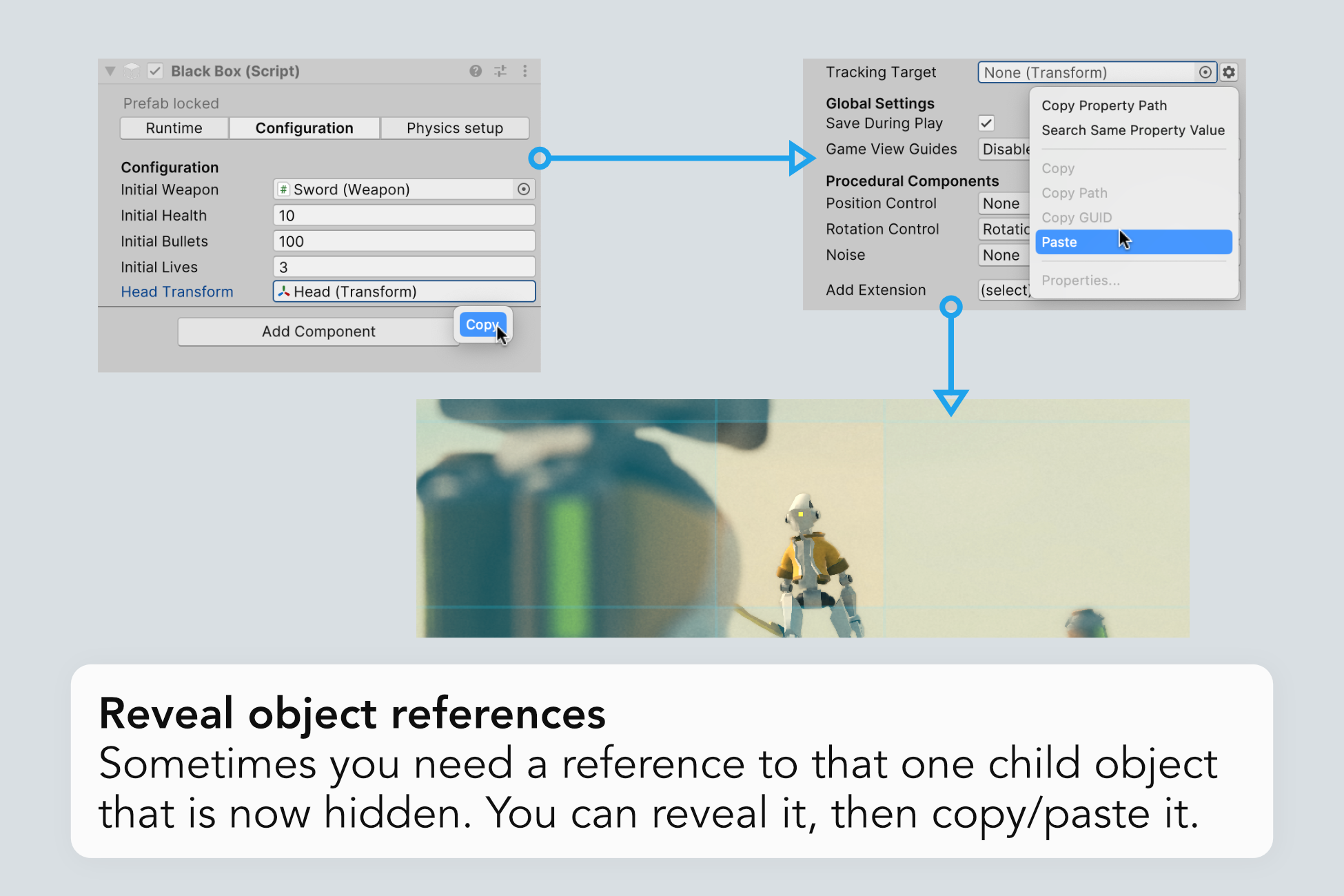Open the Noise dropdown
The width and height of the screenshot is (1344, 896).
[x=1003, y=255]
